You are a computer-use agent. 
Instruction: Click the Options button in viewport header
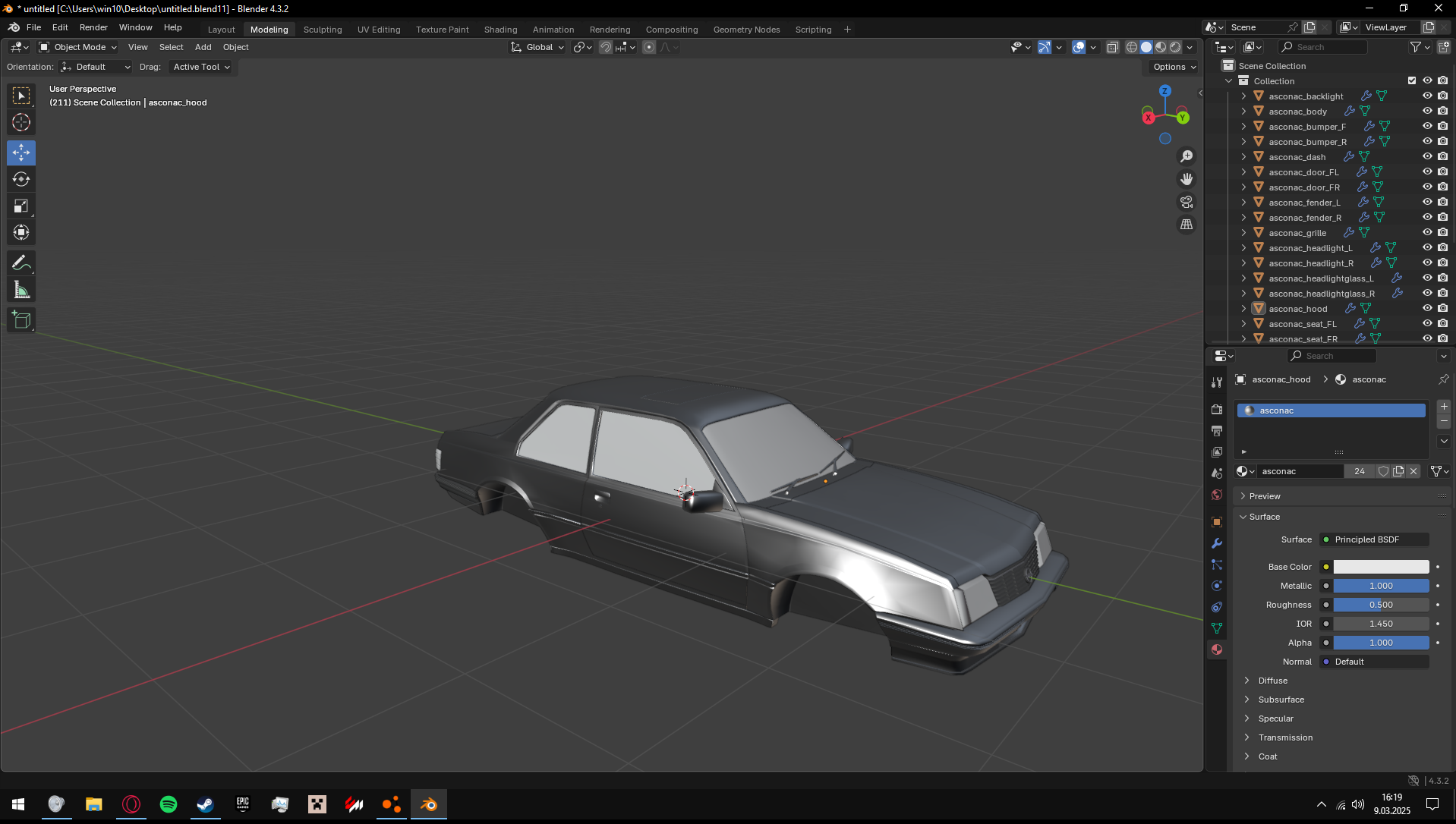pyautogui.click(x=1174, y=67)
